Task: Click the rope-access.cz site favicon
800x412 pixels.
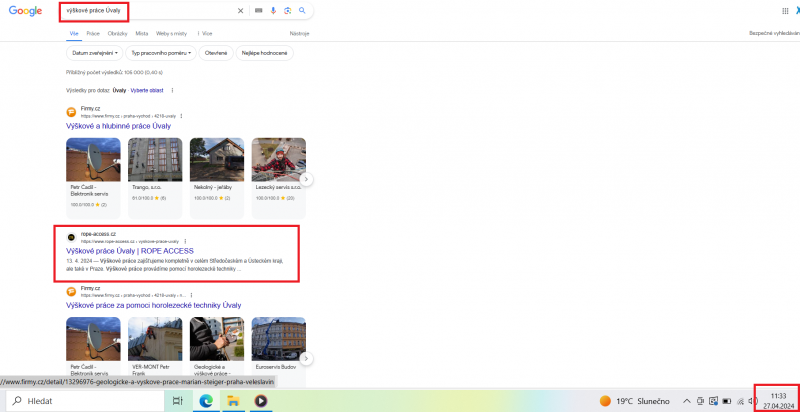Action: click(71, 237)
